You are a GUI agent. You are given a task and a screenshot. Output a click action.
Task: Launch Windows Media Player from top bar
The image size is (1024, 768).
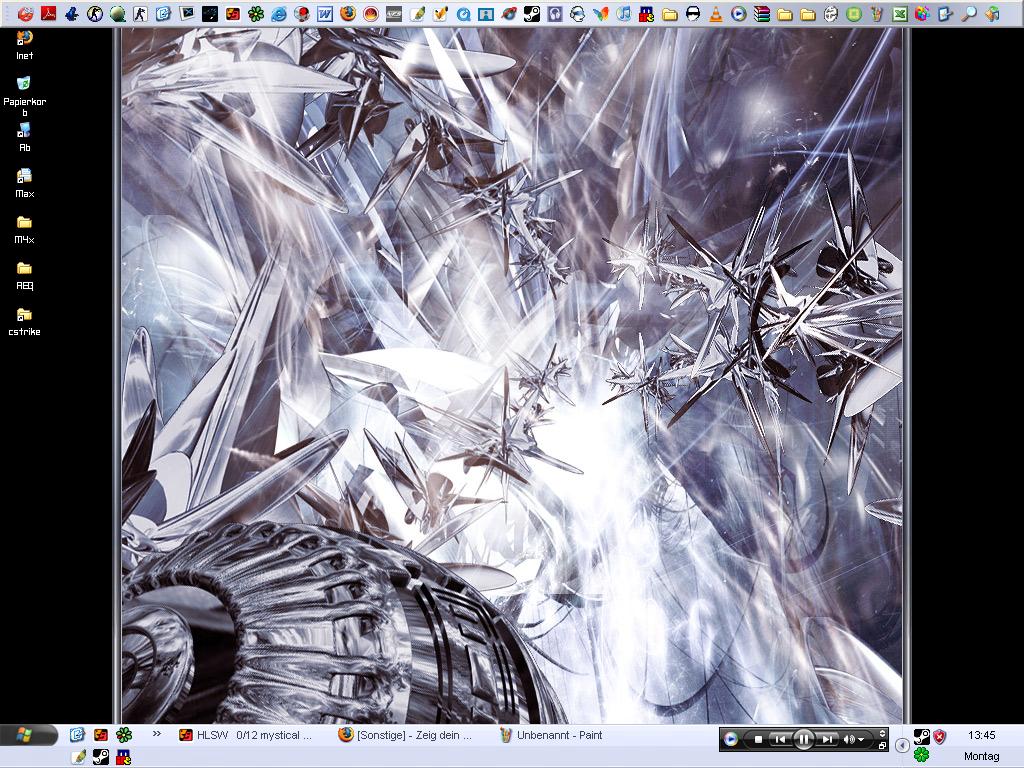pyautogui.click(x=739, y=13)
